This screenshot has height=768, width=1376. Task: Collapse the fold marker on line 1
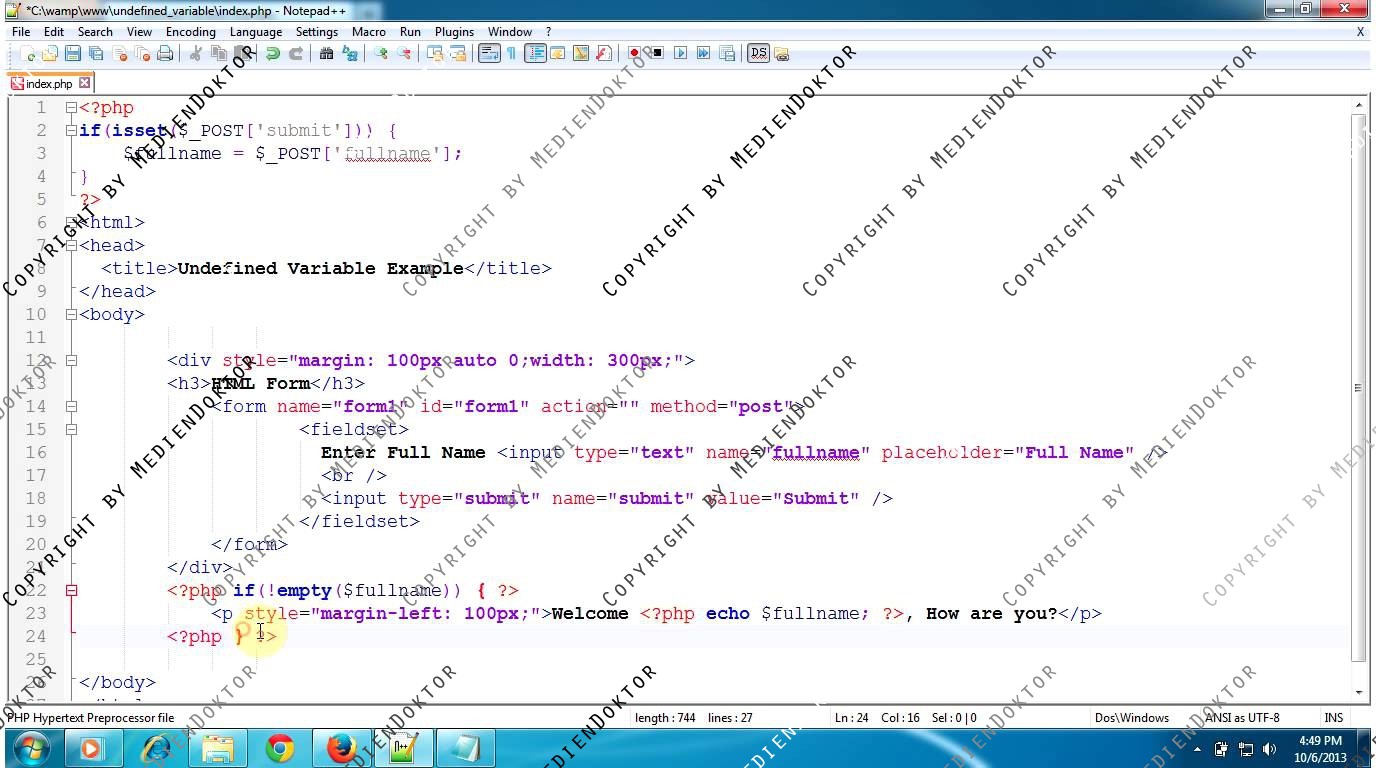pyautogui.click(x=71, y=107)
